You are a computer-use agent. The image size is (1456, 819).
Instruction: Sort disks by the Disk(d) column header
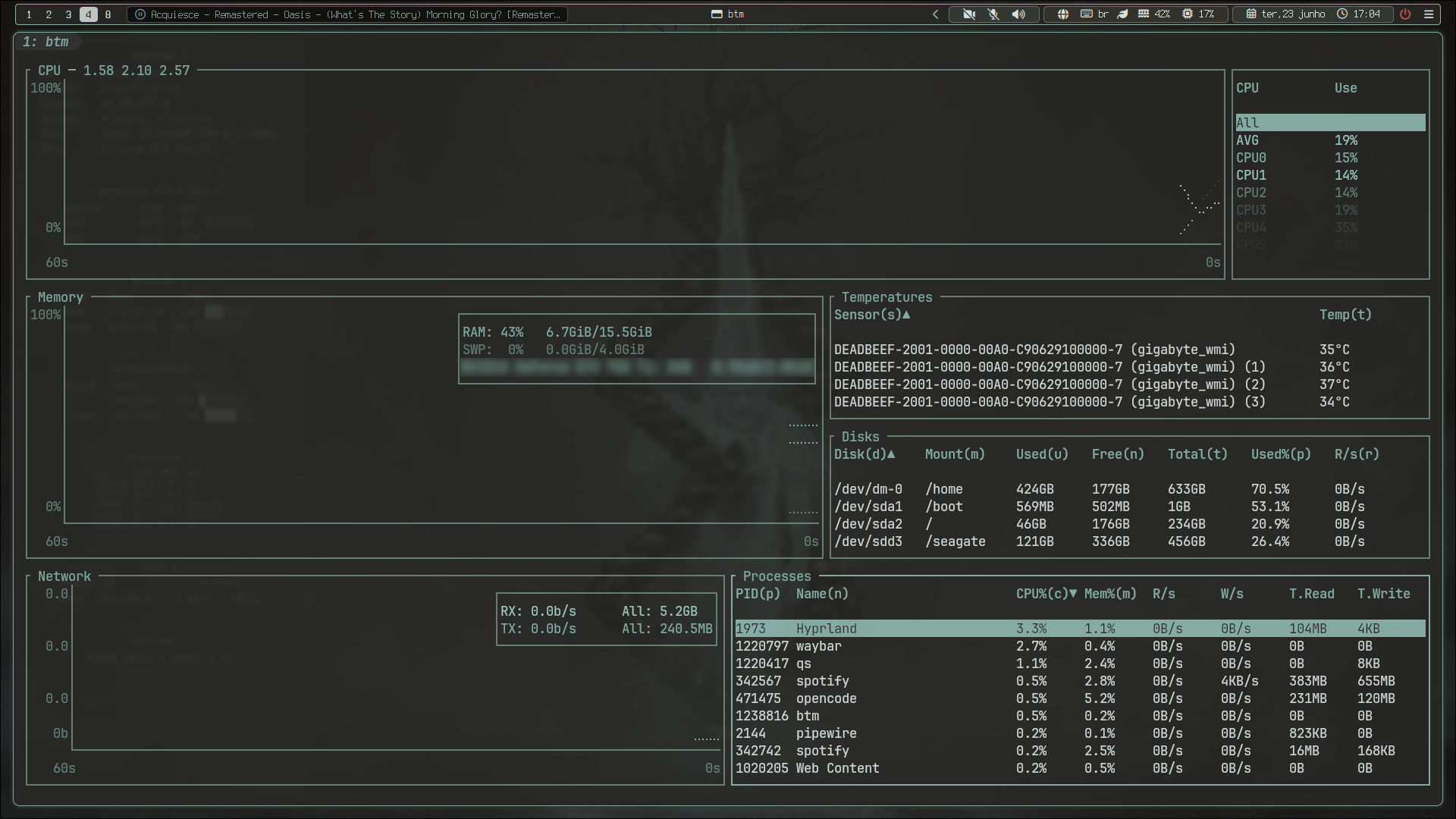(864, 454)
